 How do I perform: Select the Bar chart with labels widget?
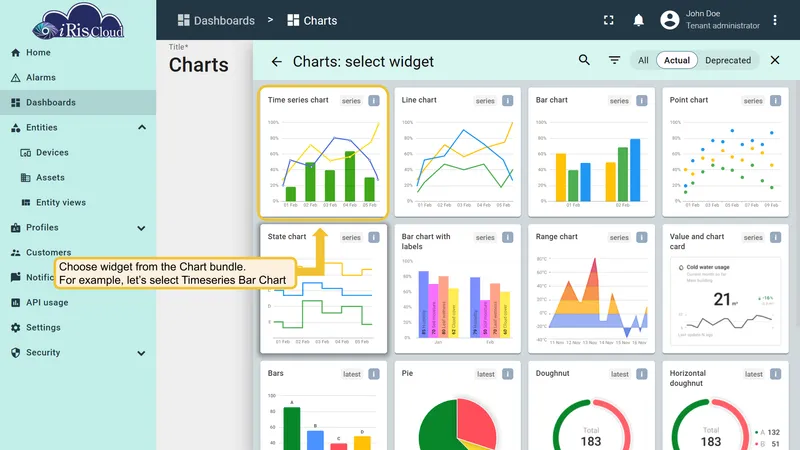pos(457,289)
